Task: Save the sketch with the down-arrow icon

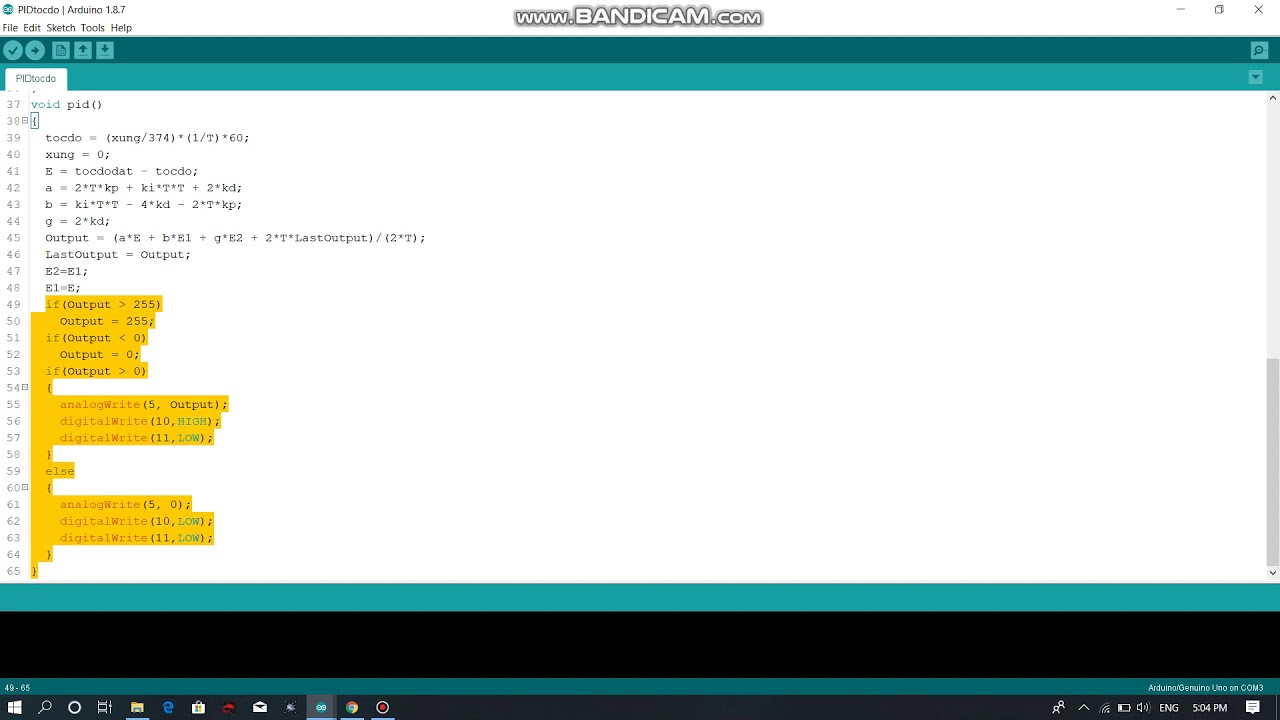Action: click(x=104, y=50)
